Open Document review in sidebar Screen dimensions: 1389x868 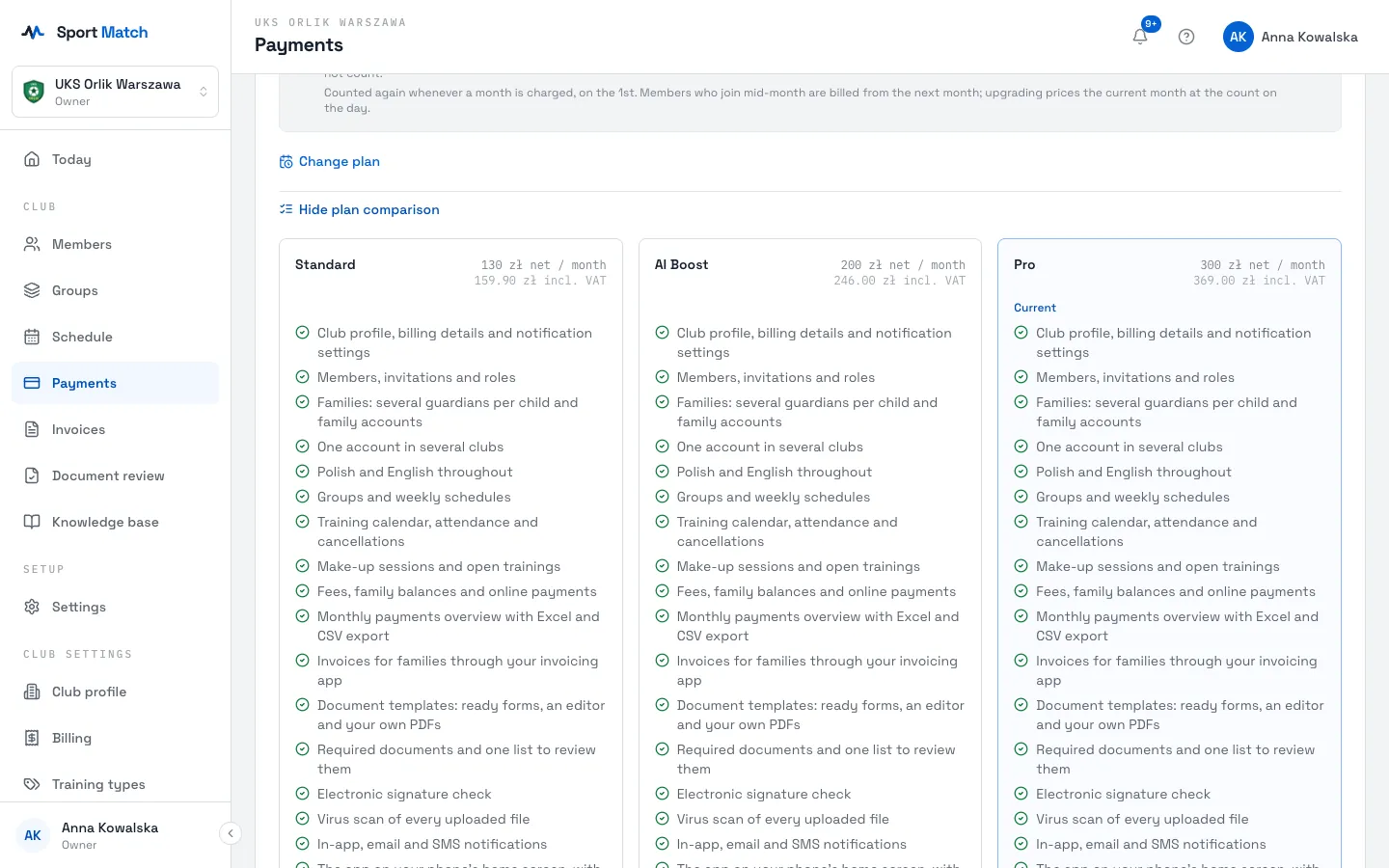pos(115,475)
